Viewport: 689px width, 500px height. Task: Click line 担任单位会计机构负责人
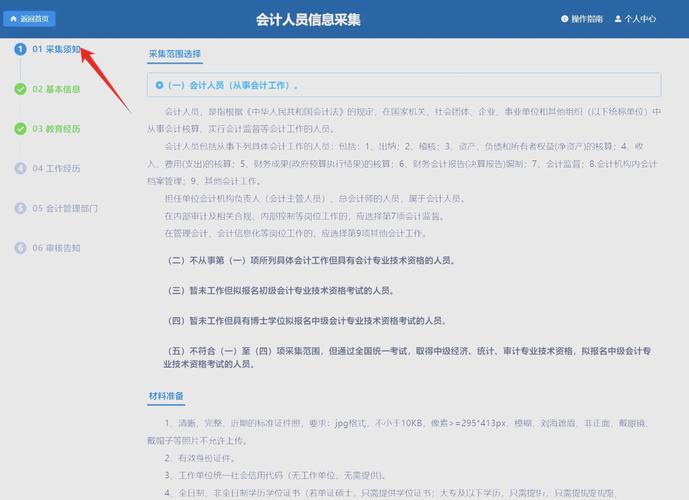pyautogui.click(x=315, y=199)
